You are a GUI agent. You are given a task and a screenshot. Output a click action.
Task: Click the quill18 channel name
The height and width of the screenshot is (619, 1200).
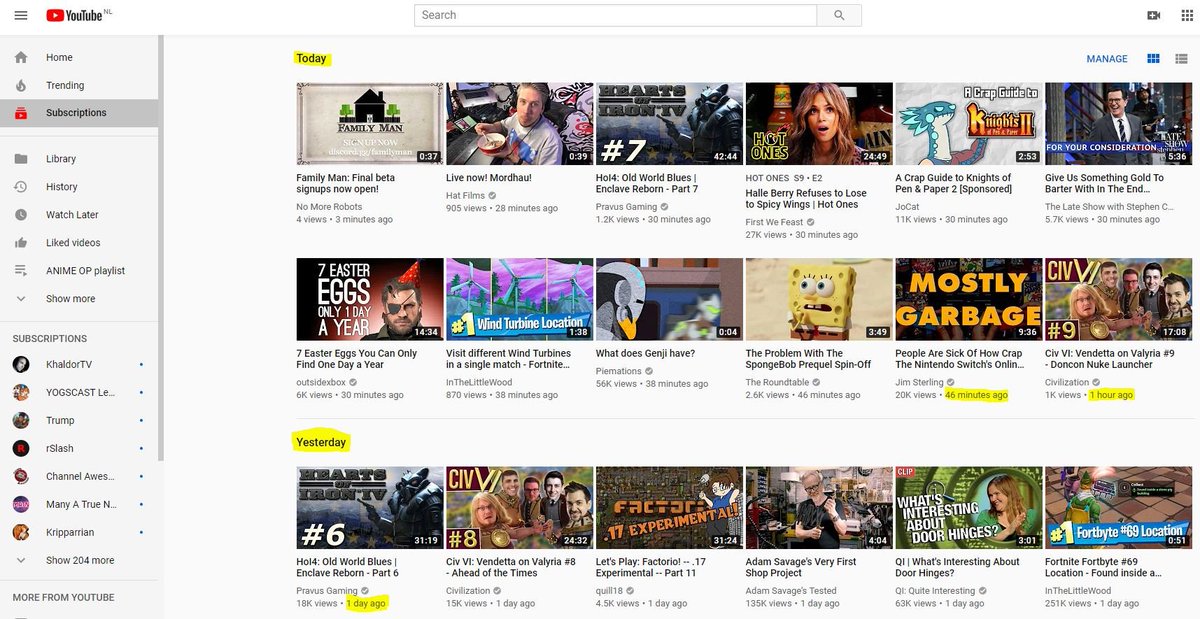[610, 591]
